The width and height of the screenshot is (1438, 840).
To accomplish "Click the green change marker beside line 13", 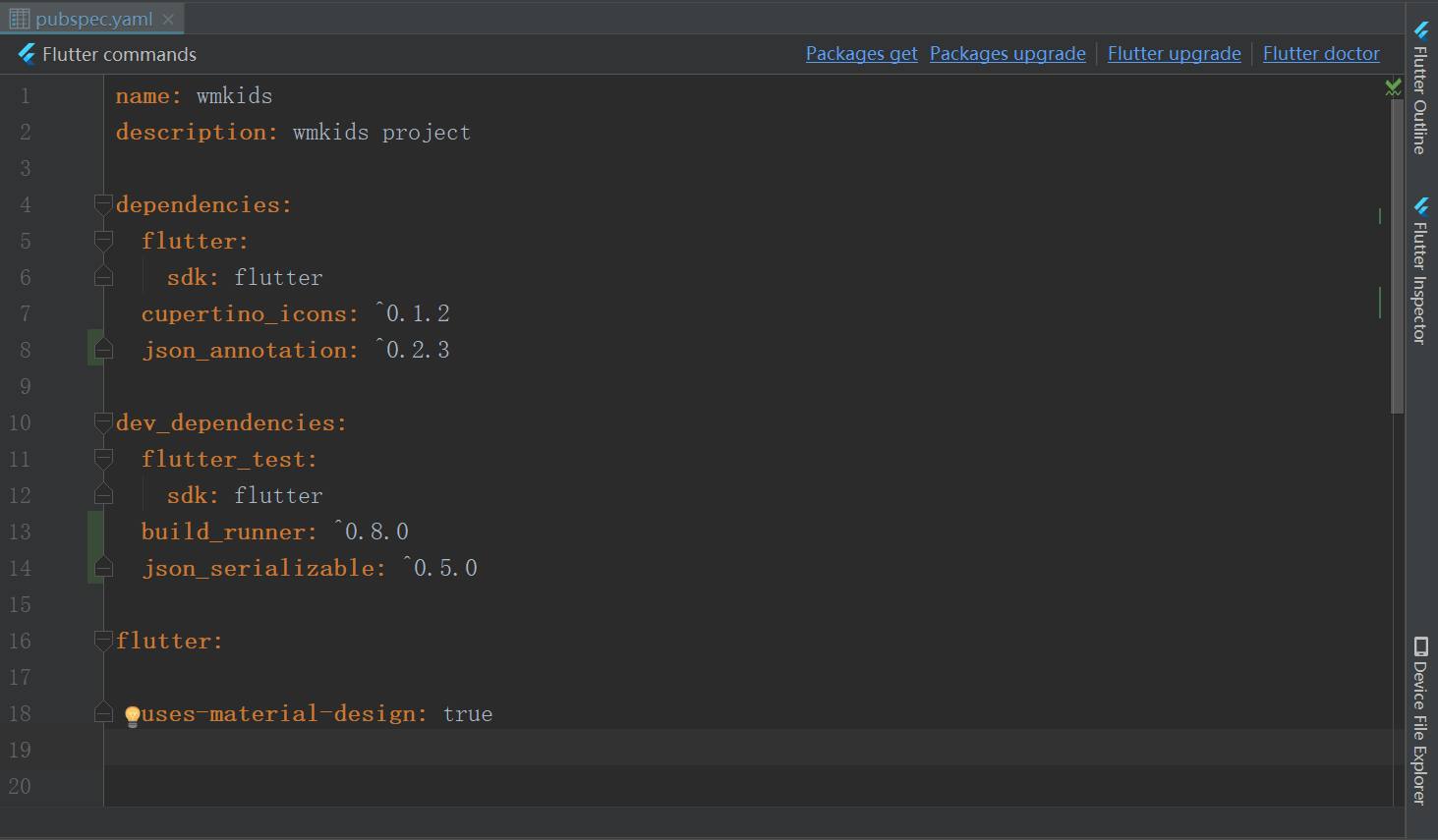I will 95,532.
